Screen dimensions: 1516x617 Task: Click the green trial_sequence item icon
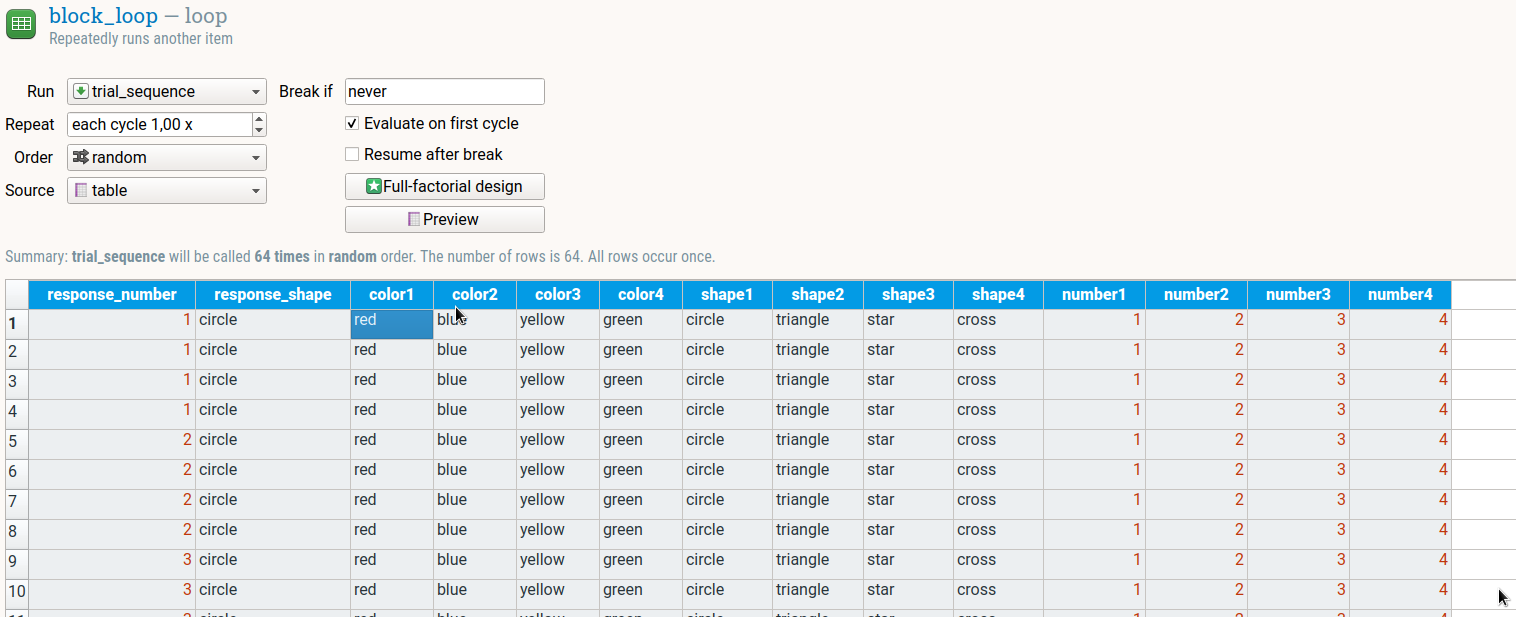tap(81, 91)
